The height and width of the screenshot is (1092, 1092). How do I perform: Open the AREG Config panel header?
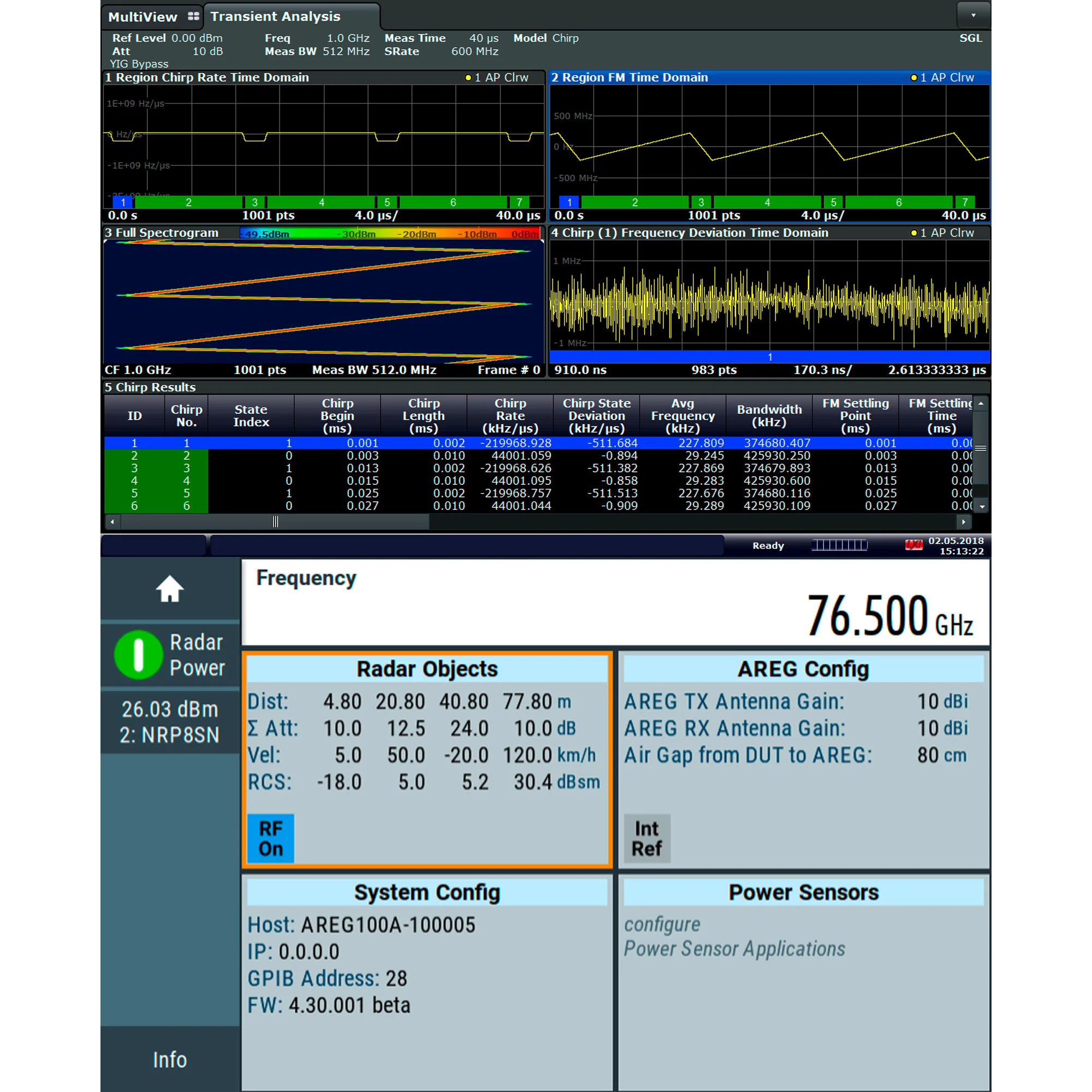click(x=803, y=669)
